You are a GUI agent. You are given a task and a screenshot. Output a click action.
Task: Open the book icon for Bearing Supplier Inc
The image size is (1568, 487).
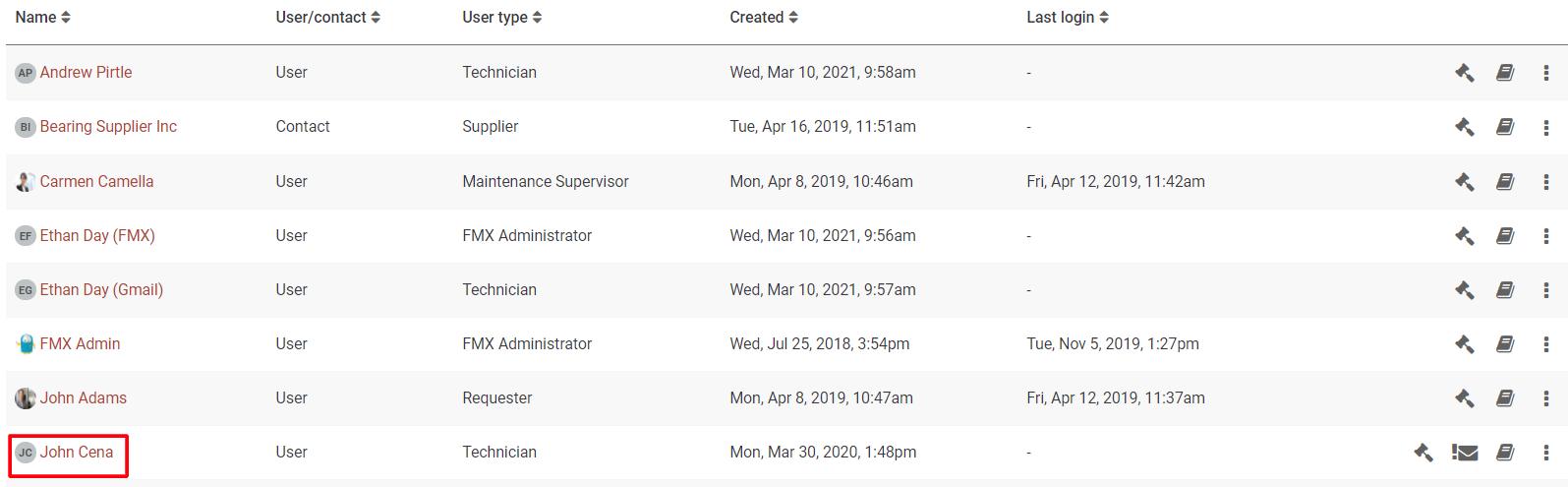coord(1505,127)
